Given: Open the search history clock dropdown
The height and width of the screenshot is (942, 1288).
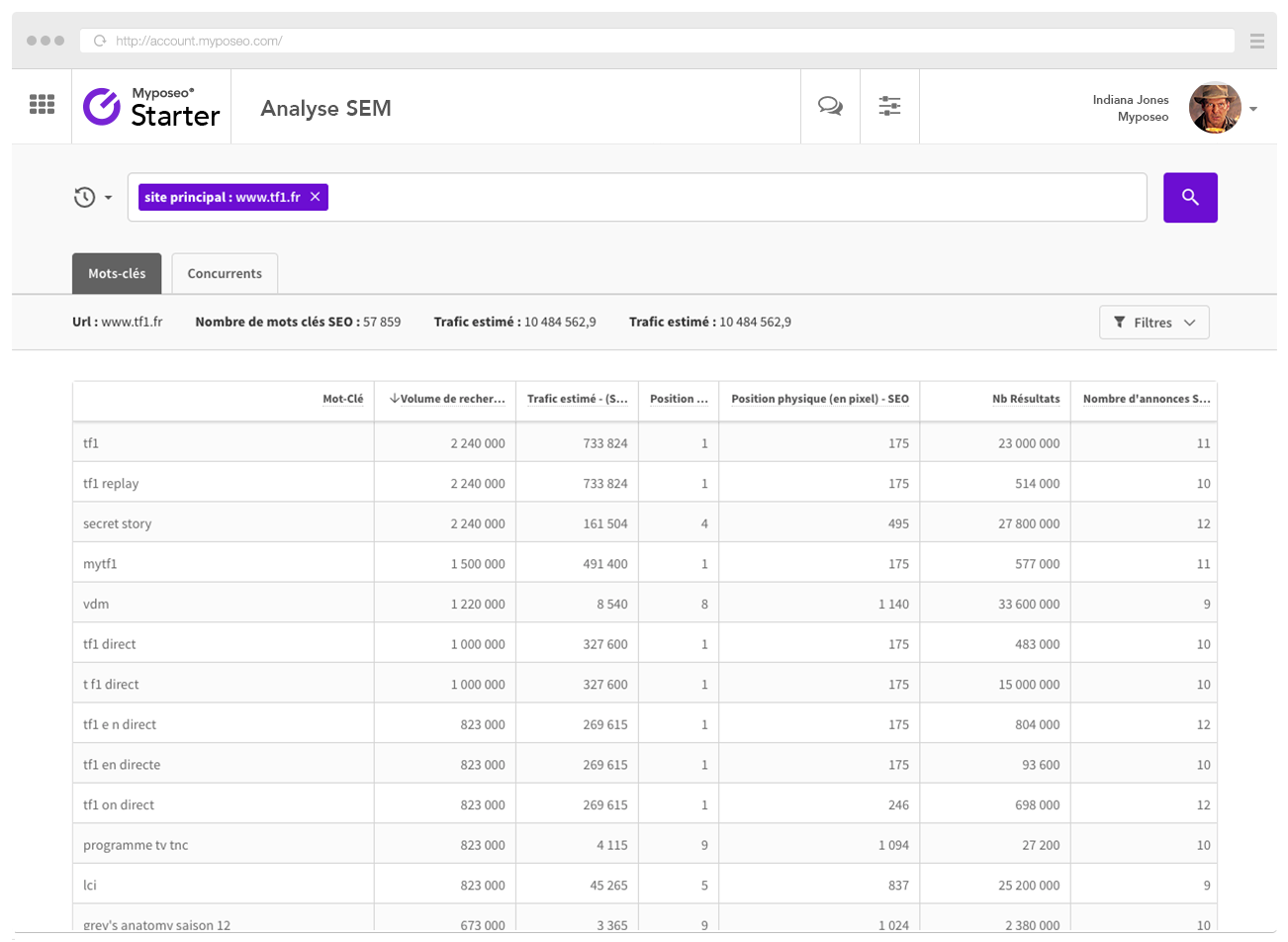Looking at the screenshot, I should coord(93,198).
